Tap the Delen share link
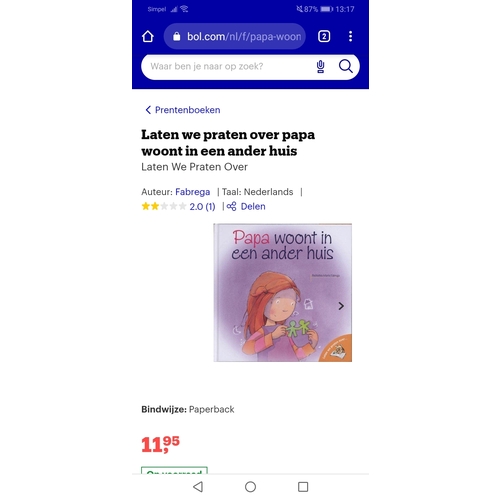This screenshot has height=500, width=500. (253, 206)
